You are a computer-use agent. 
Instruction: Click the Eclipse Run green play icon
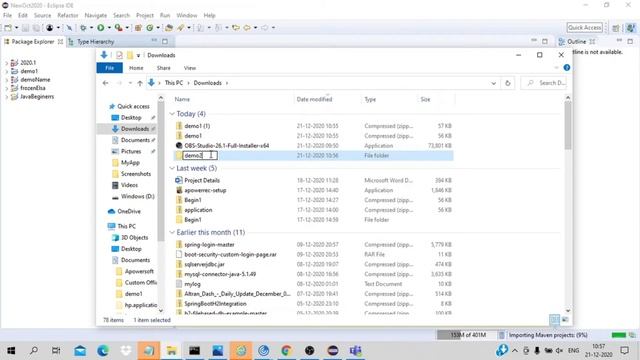click(100, 27)
